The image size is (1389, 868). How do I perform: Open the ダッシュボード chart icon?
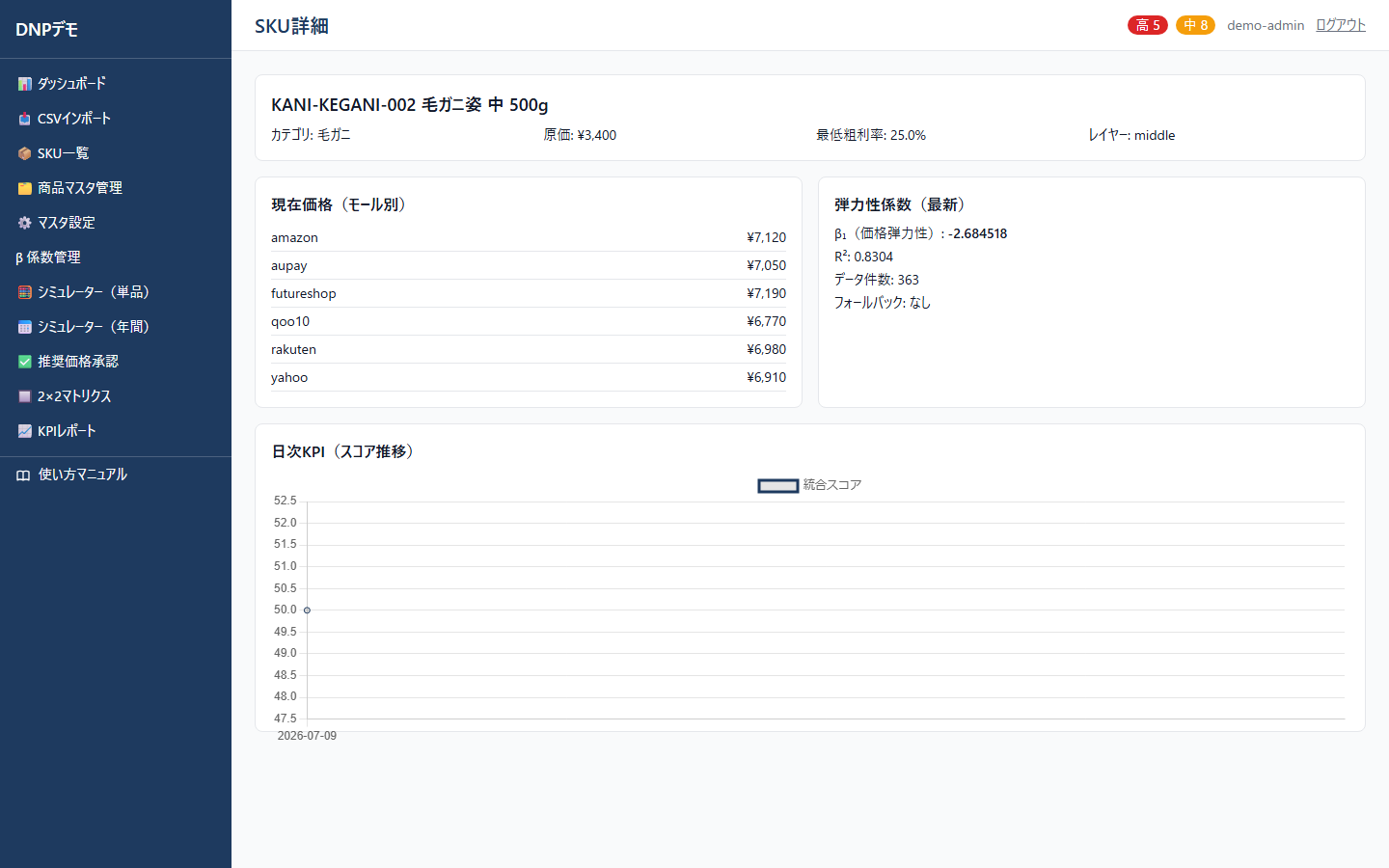[25, 84]
